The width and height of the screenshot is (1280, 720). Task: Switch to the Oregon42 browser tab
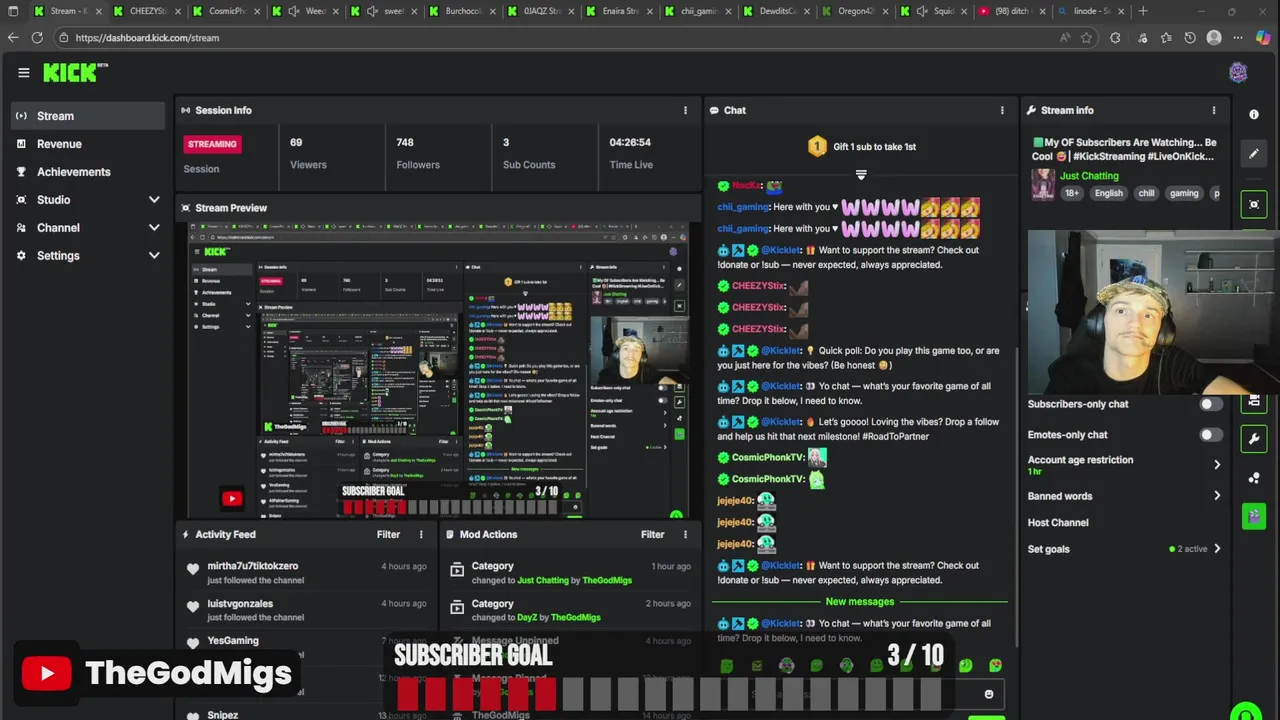854,11
